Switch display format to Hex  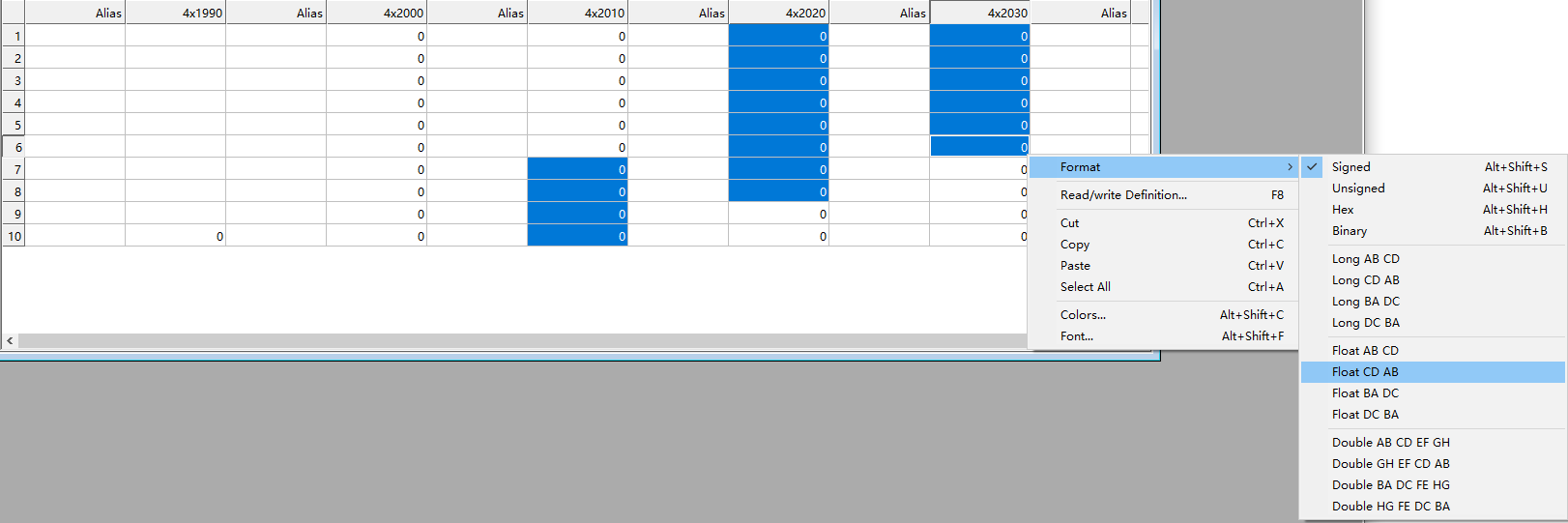tap(1343, 210)
